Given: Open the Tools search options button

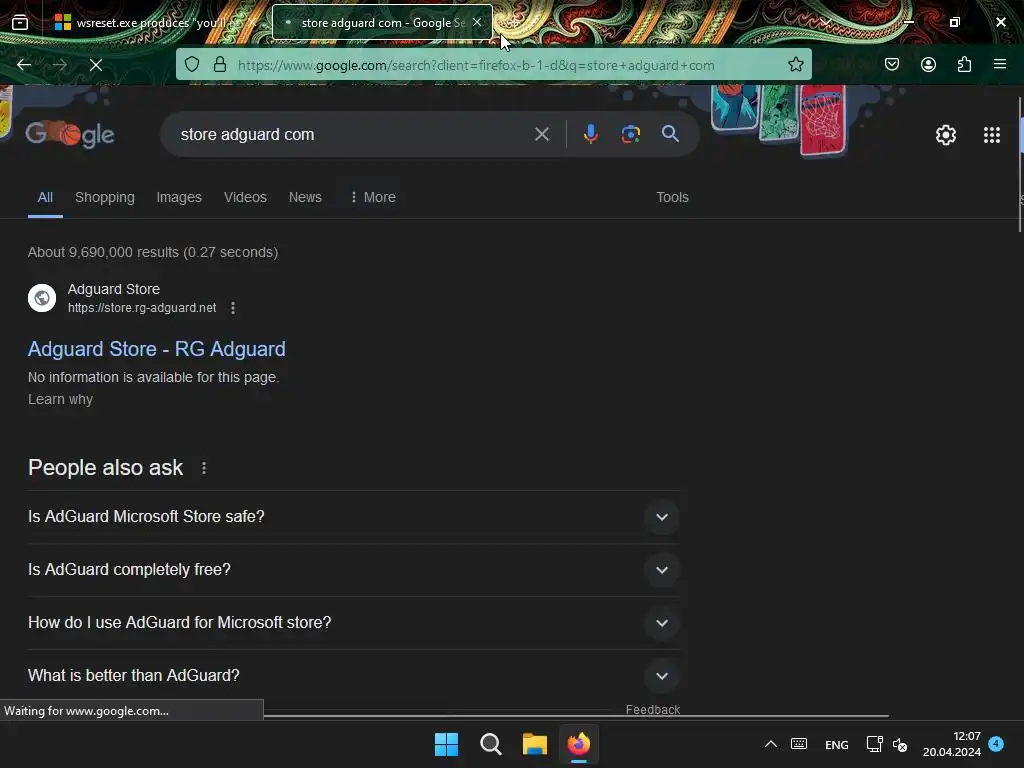Looking at the screenshot, I should click(x=672, y=197).
